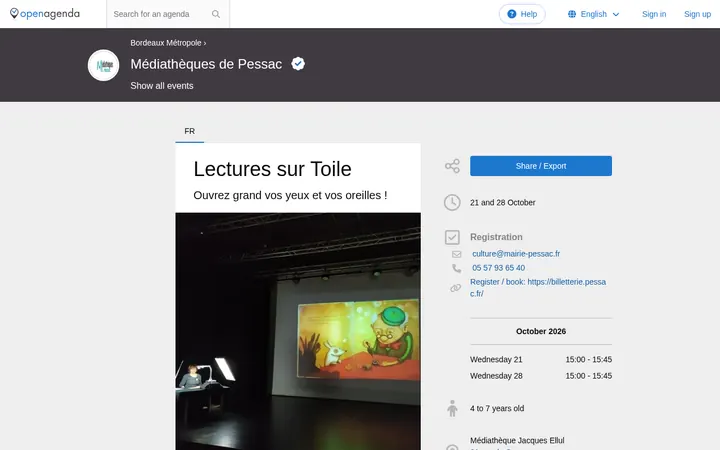
Task: Click the '4 to 7 years old' text
Action: [x=497, y=409]
